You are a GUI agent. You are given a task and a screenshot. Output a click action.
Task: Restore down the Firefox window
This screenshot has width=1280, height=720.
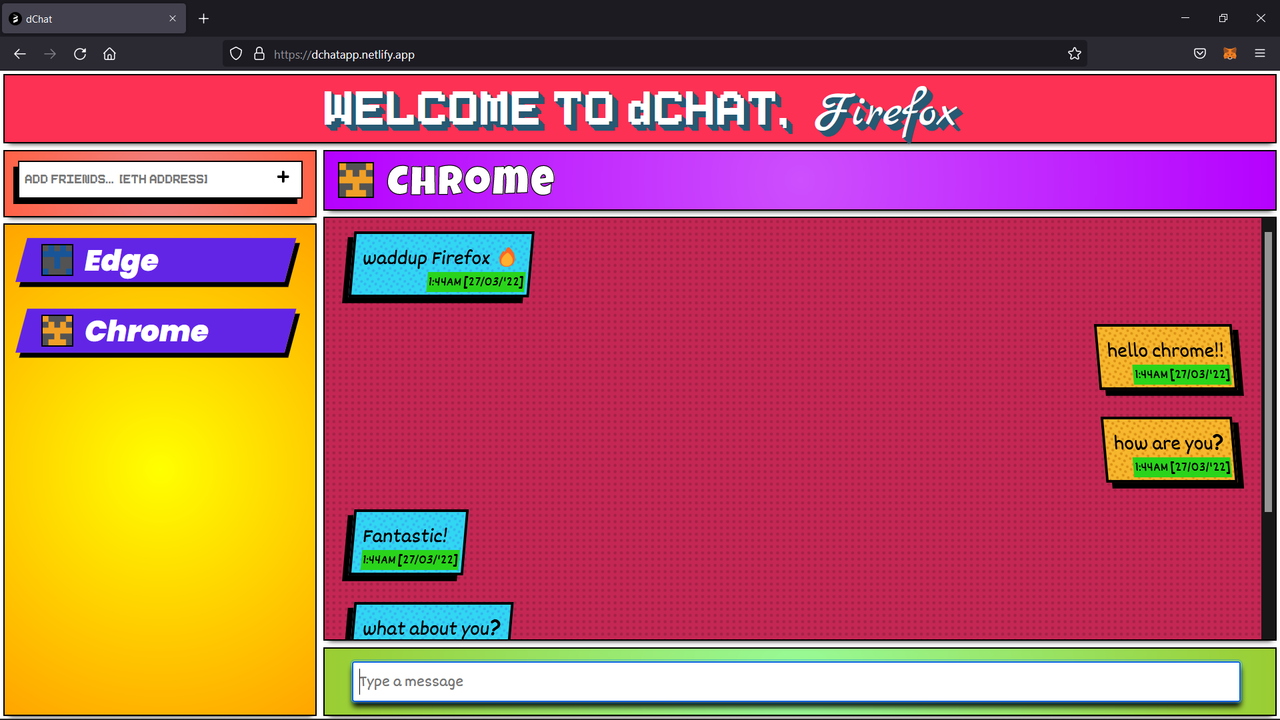(1222, 18)
